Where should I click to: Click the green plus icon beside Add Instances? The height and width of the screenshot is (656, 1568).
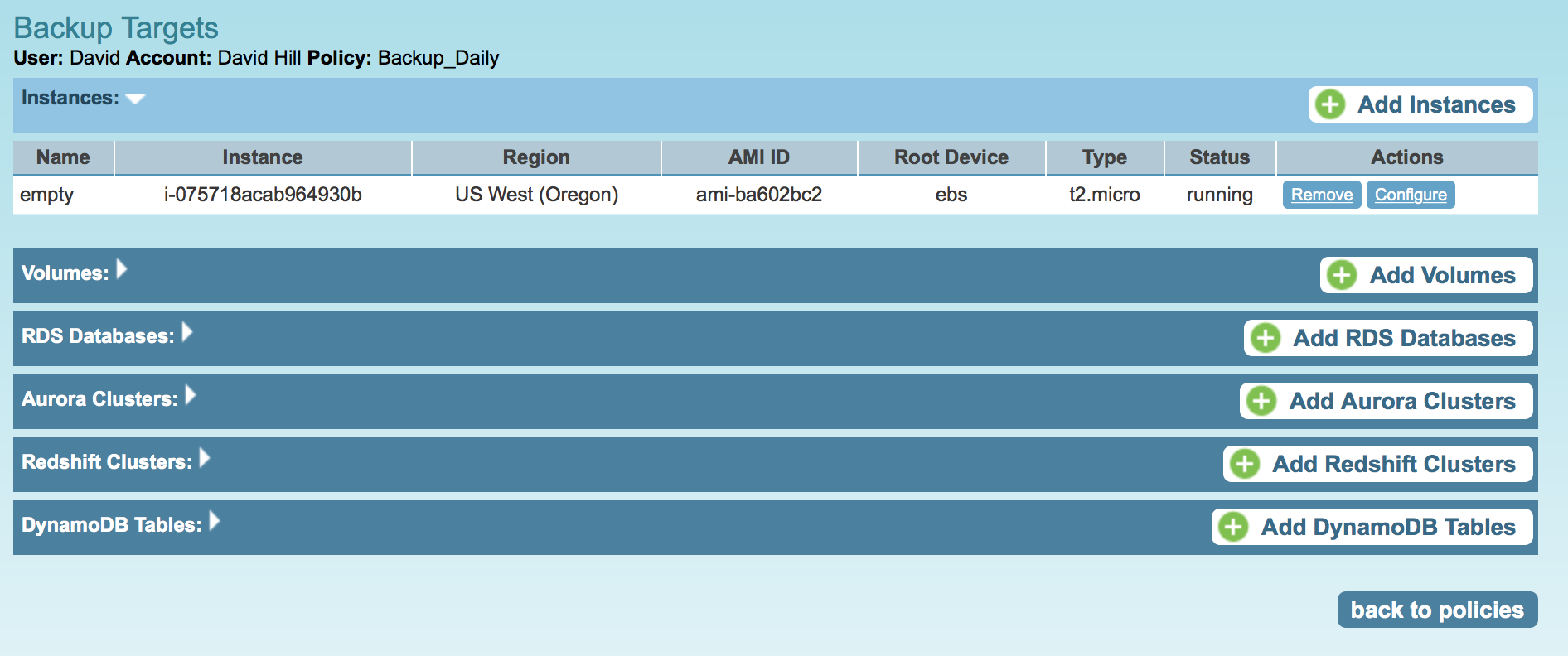click(x=1330, y=104)
